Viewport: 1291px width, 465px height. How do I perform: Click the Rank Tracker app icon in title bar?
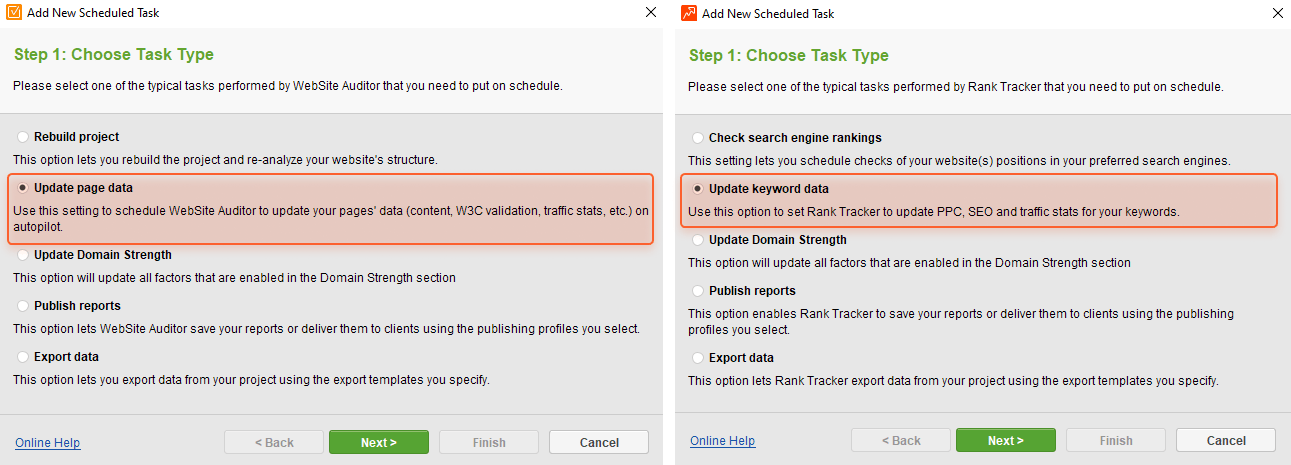tap(689, 13)
